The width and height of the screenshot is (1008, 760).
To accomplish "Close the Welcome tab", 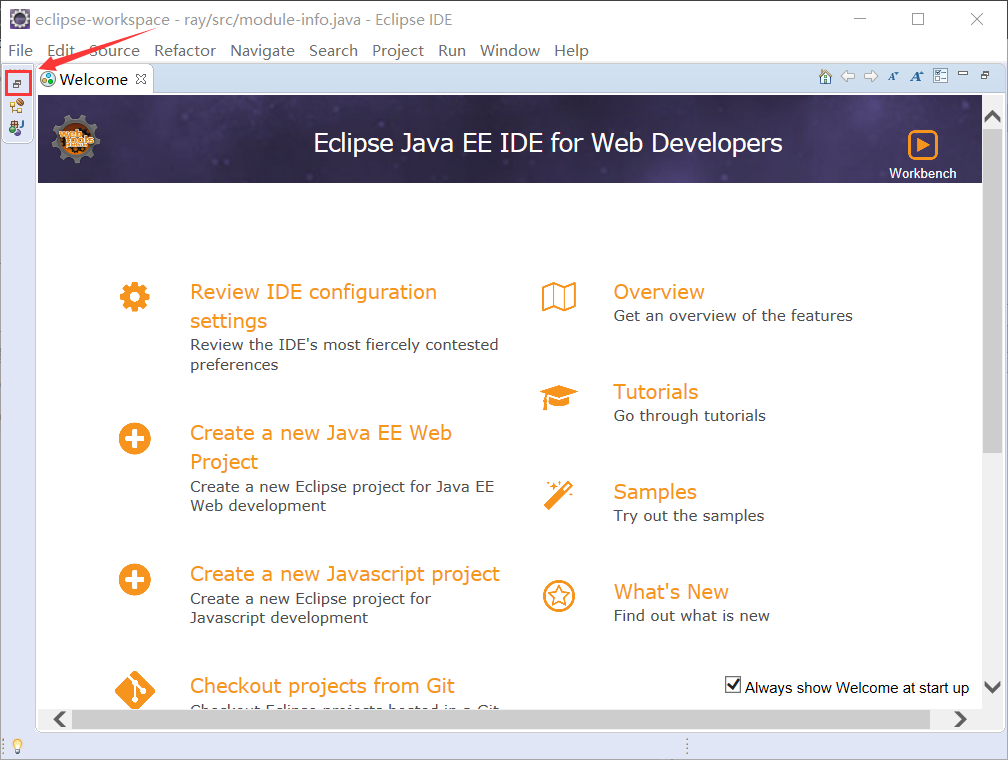I will [x=141, y=79].
